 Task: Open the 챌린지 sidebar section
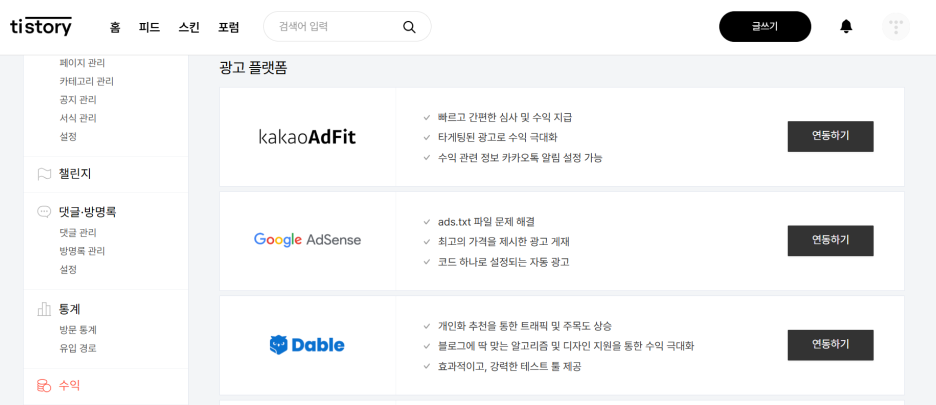point(75,174)
